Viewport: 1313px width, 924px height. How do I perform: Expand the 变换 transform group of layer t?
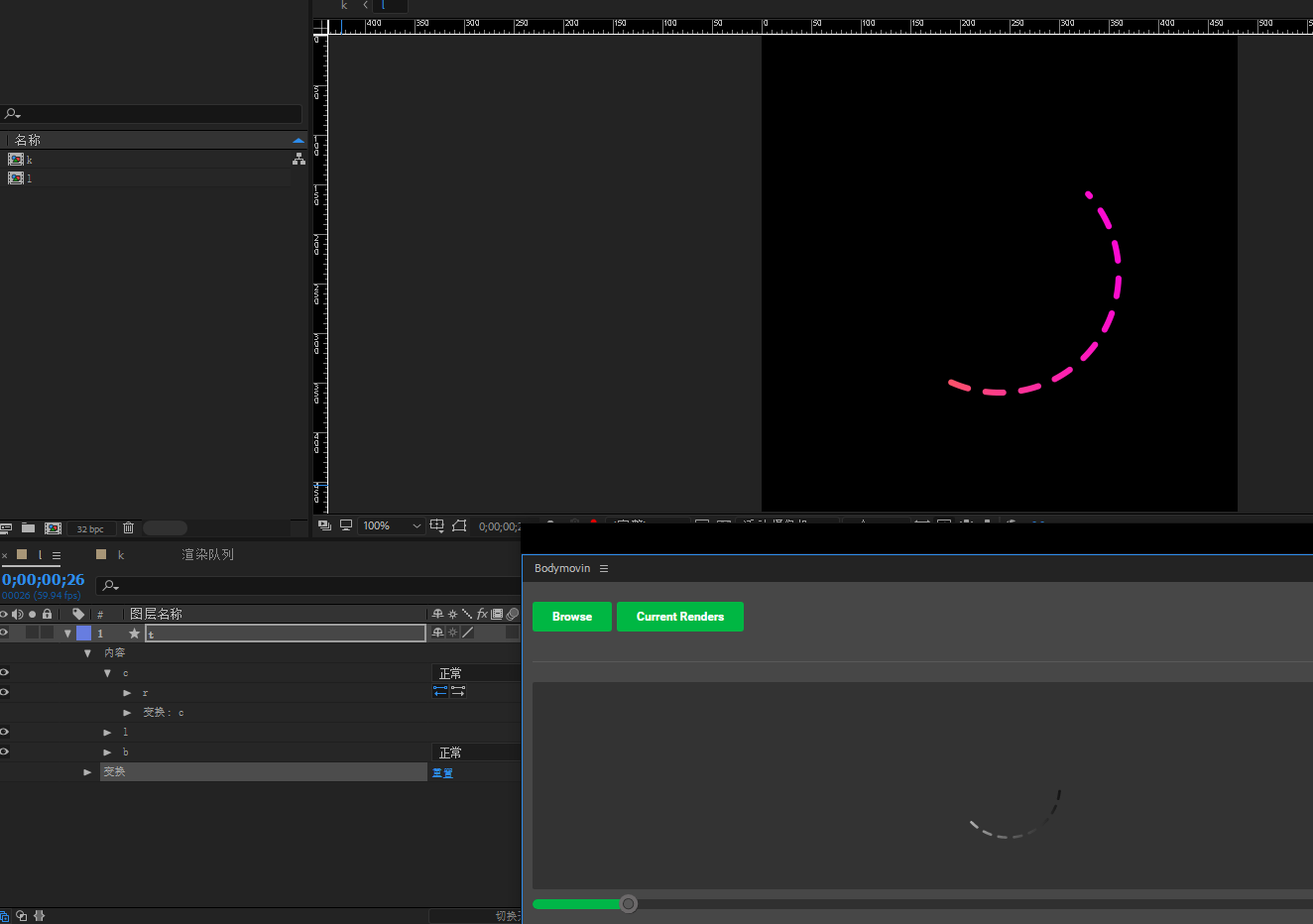[x=87, y=770]
